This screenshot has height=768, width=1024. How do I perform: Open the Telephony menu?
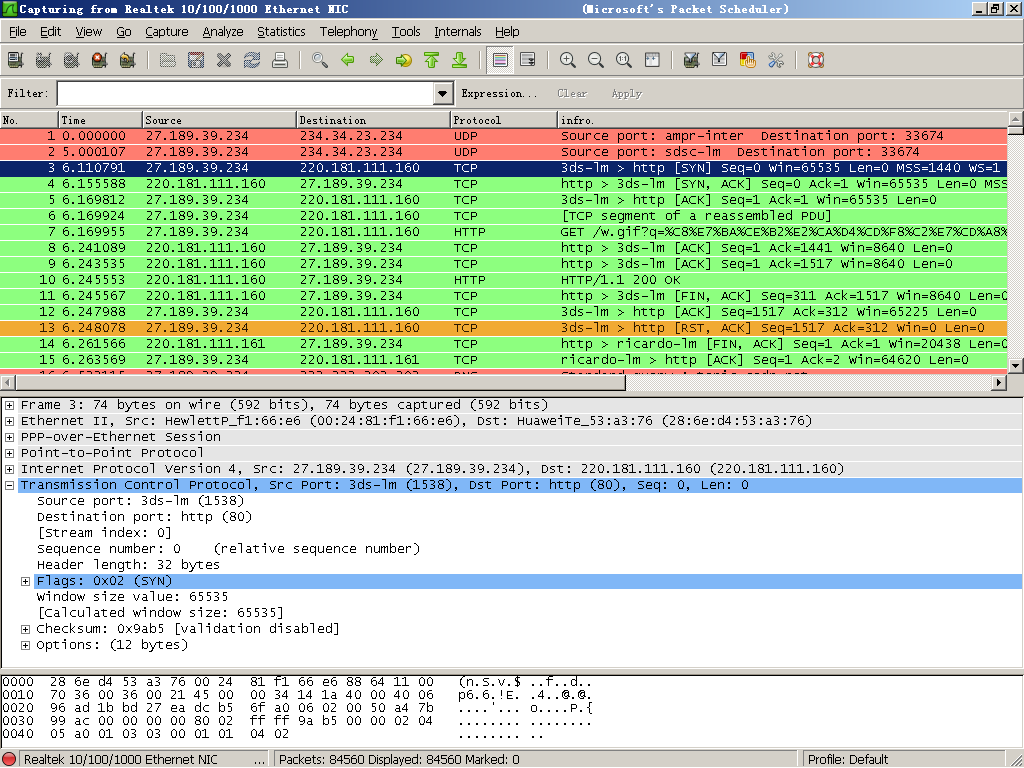(348, 32)
